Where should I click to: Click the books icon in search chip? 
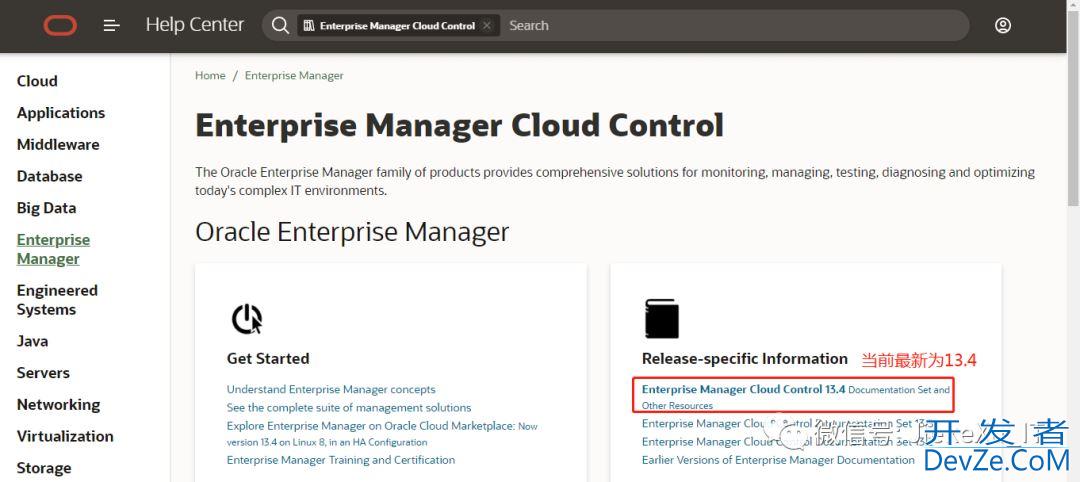[309, 25]
